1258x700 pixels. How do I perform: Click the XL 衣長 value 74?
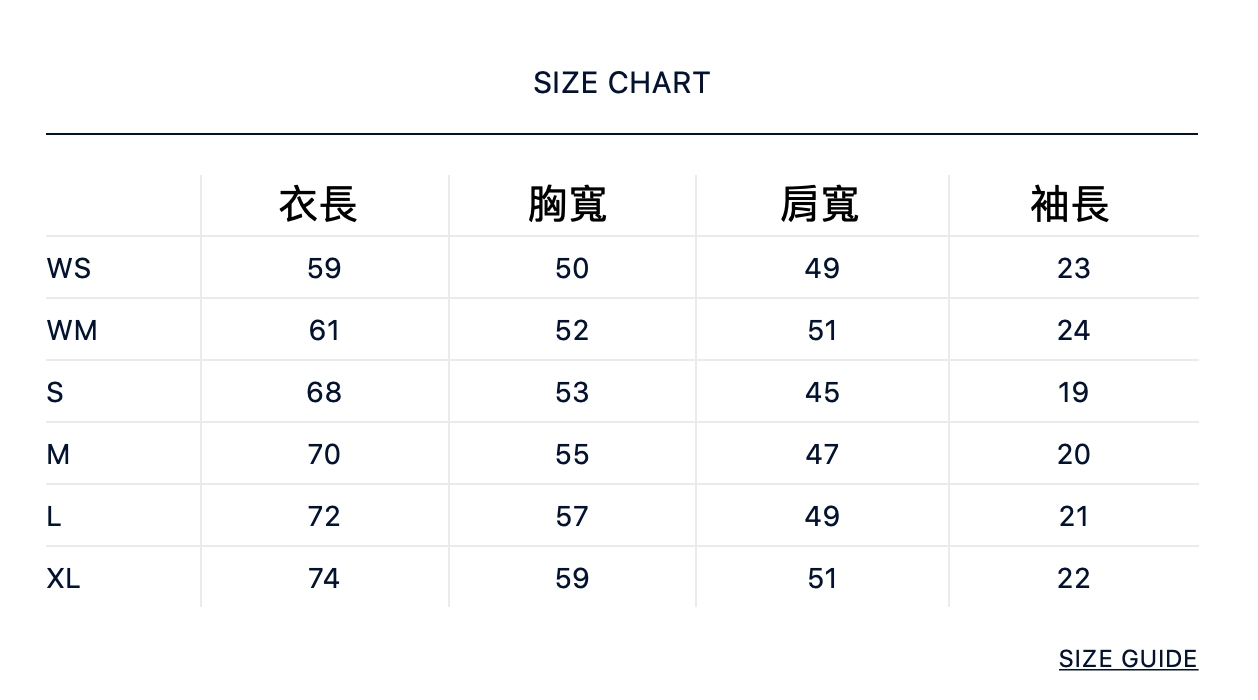click(x=324, y=578)
